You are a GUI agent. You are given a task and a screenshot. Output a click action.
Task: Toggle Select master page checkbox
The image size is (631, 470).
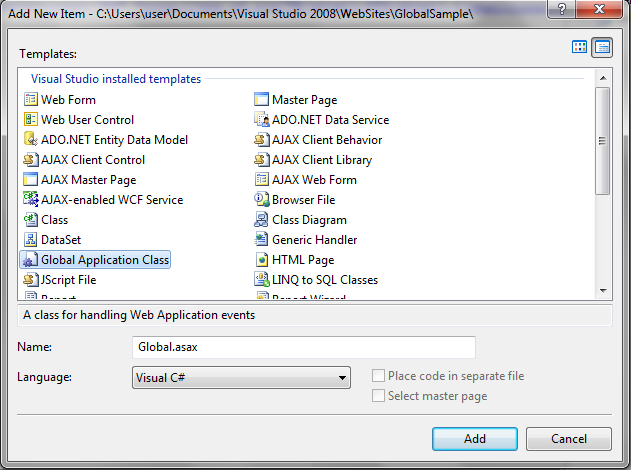tap(379, 396)
